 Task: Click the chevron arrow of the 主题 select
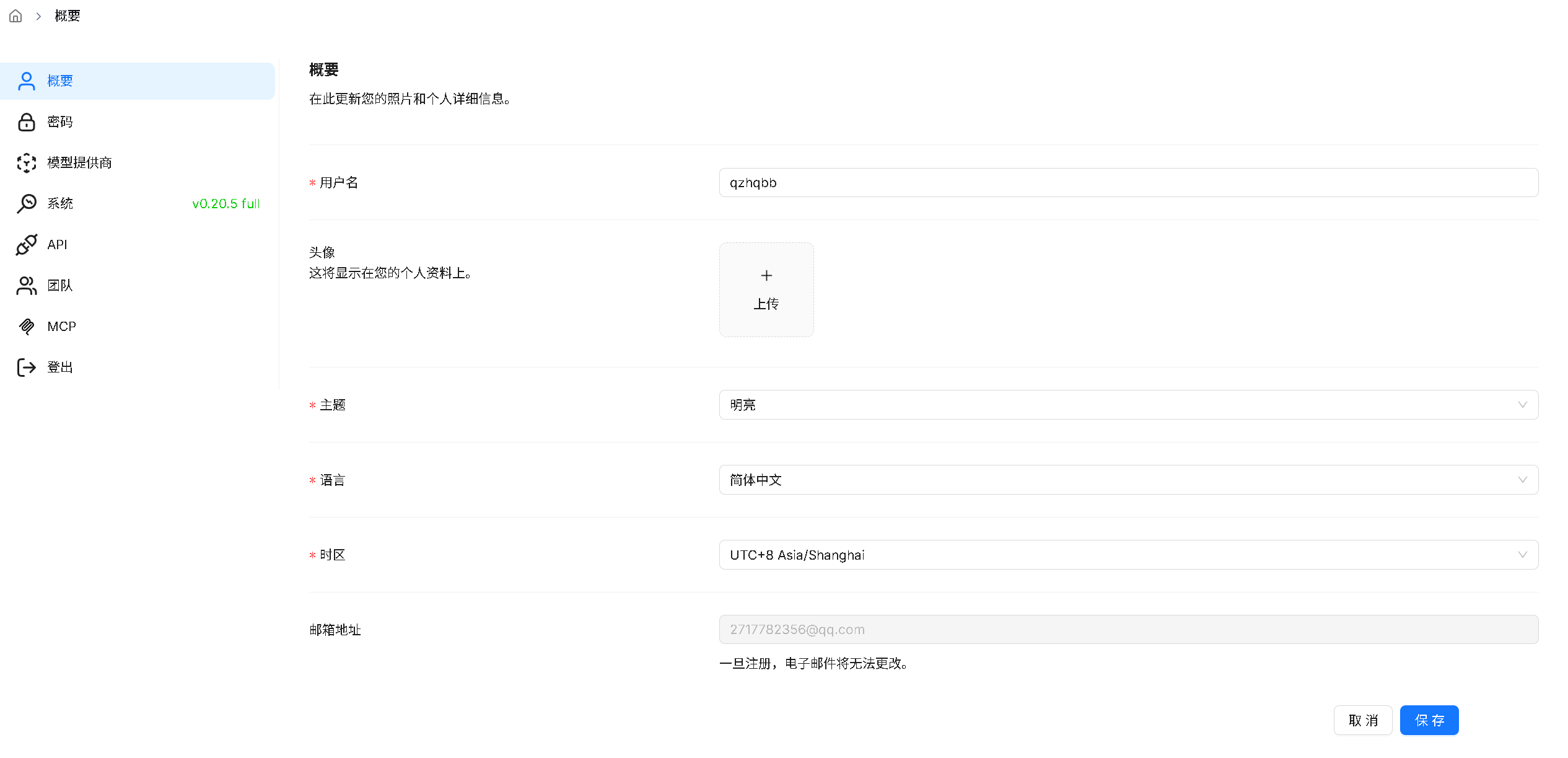click(x=1523, y=405)
